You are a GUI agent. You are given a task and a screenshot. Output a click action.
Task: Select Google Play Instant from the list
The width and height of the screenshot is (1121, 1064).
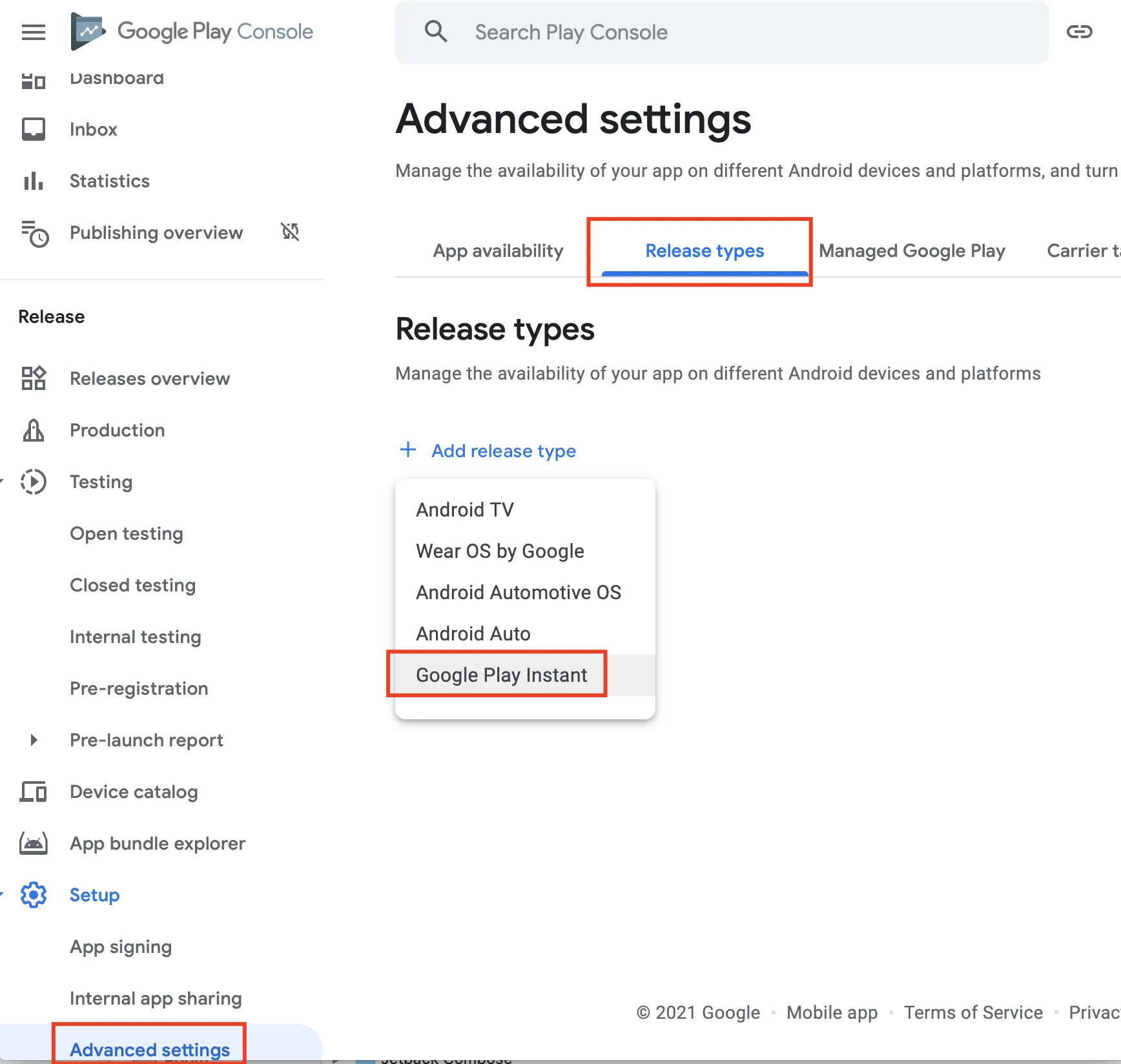click(501, 675)
